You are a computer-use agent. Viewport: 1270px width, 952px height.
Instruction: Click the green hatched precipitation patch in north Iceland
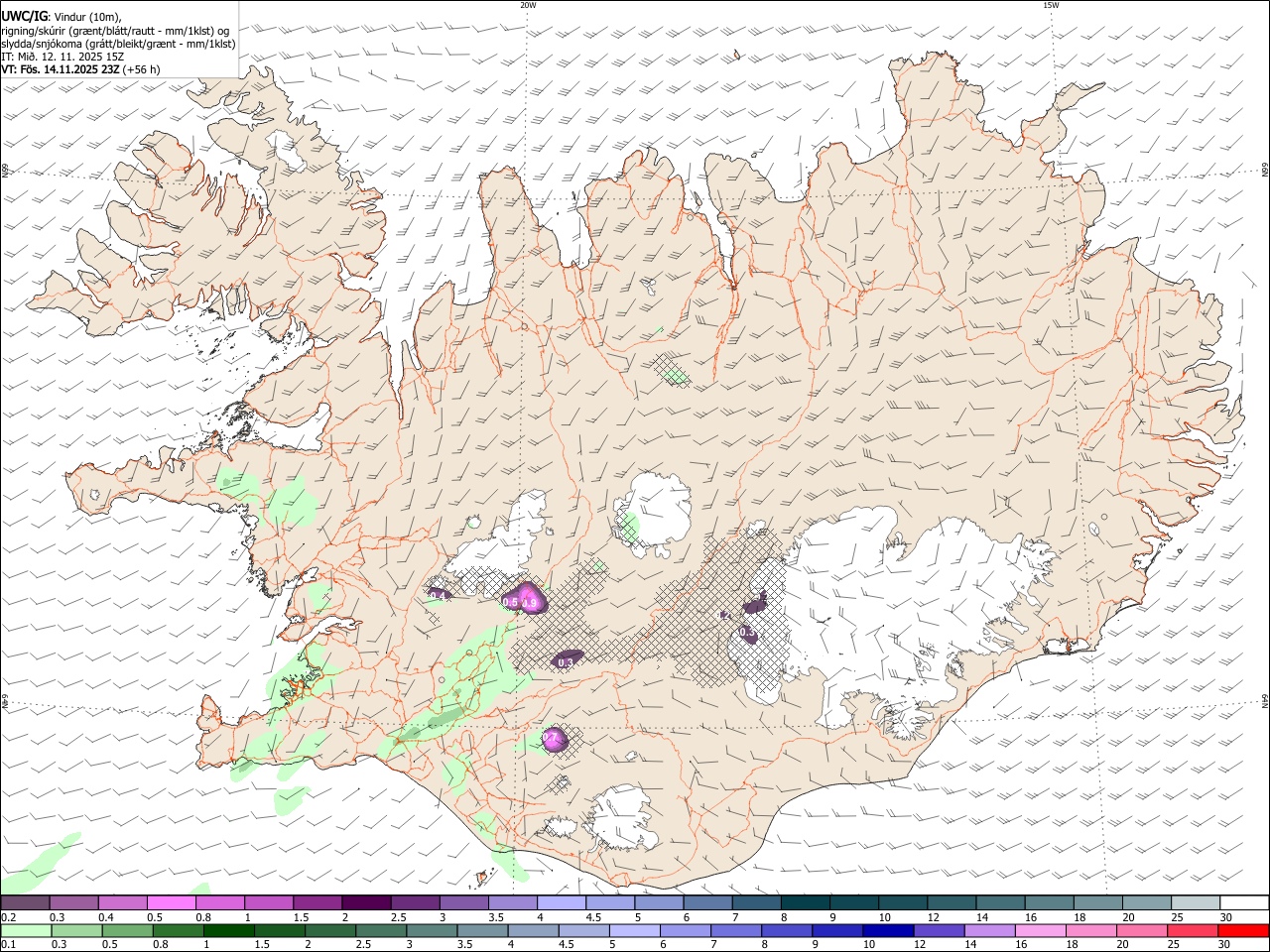(674, 370)
